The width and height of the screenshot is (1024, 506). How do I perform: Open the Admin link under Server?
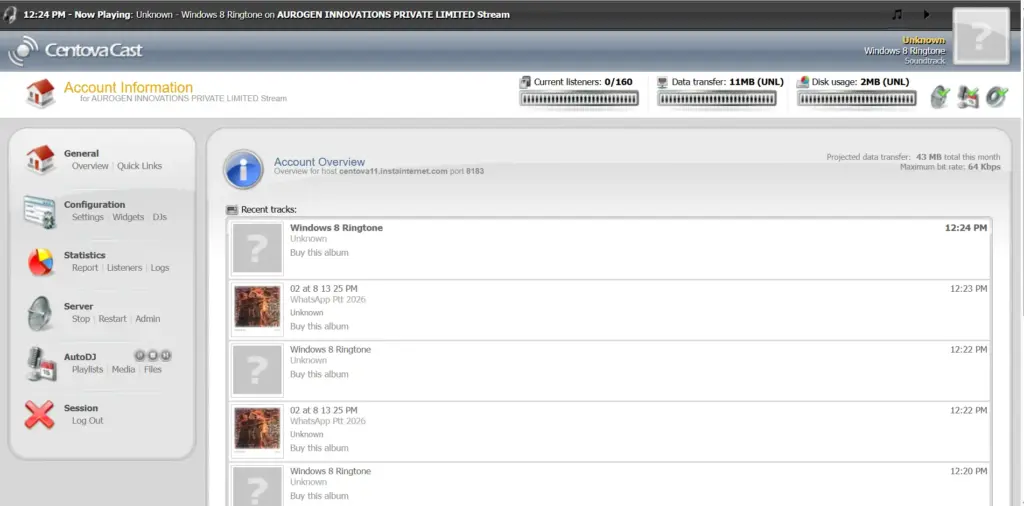click(148, 319)
